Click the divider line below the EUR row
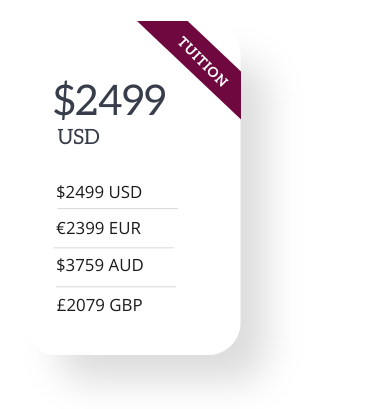Screen dimensions: 371x409 click(114, 248)
